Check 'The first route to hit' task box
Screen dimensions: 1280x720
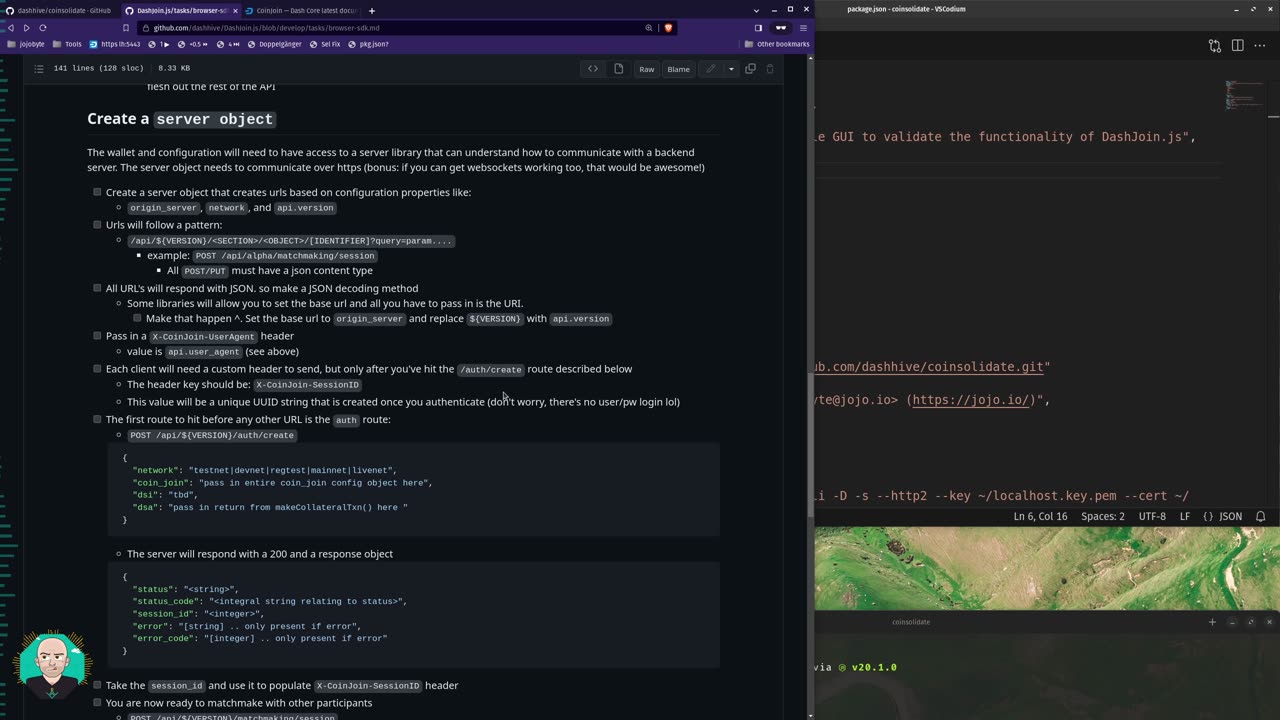click(x=97, y=419)
